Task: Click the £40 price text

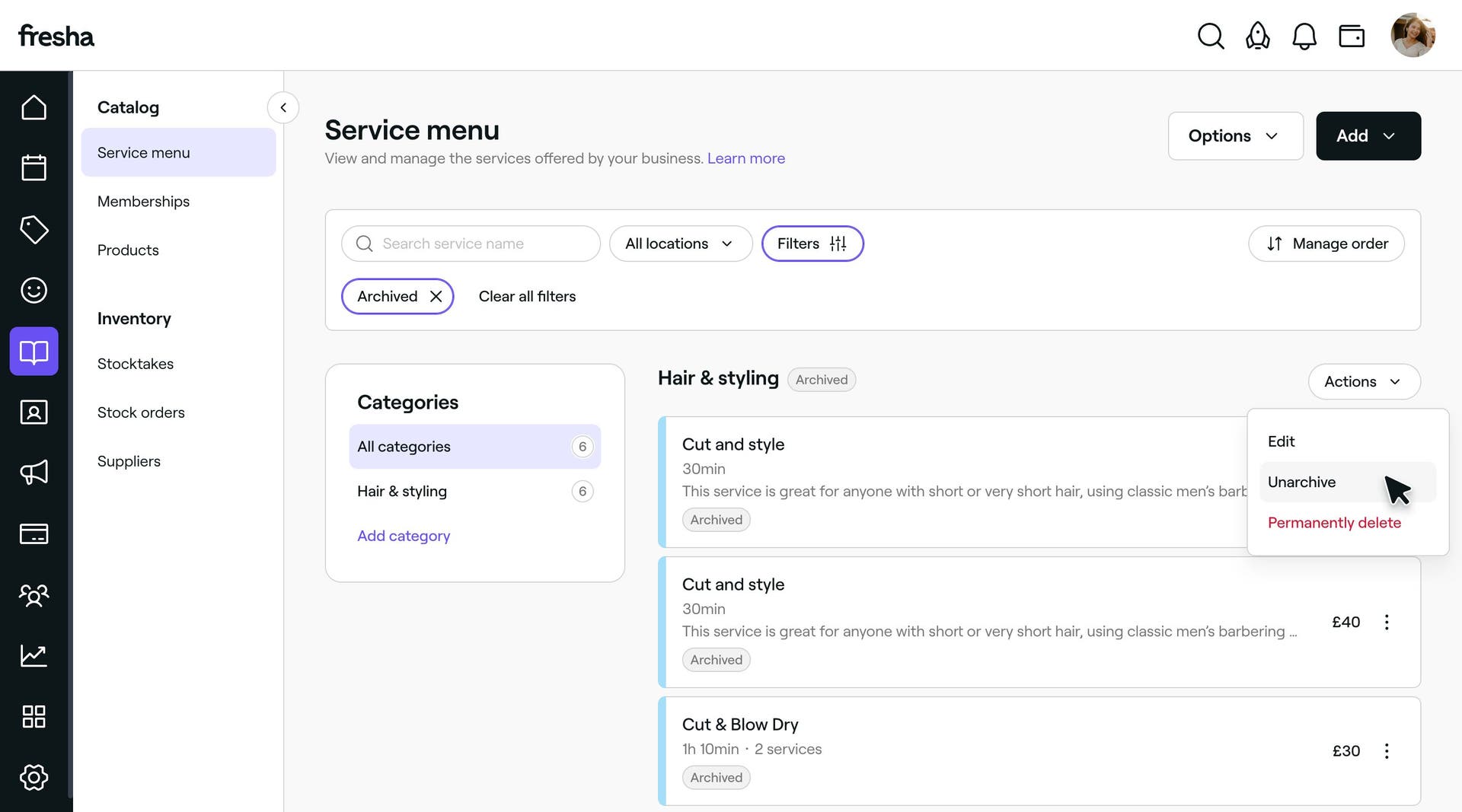Action: [1345, 622]
